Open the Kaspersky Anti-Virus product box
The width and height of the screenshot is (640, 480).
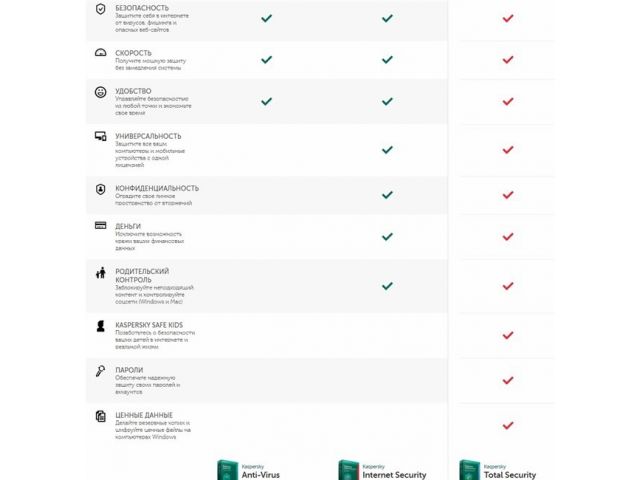[x=244, y=470]
